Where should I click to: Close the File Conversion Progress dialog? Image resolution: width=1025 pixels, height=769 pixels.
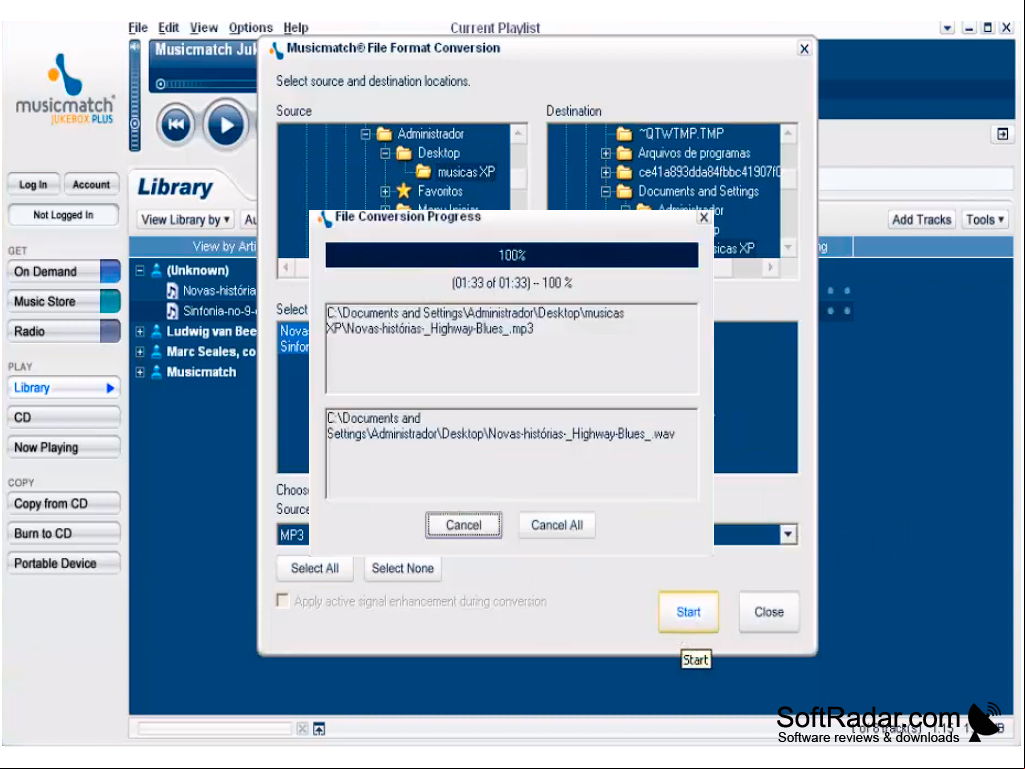[704, 218]
